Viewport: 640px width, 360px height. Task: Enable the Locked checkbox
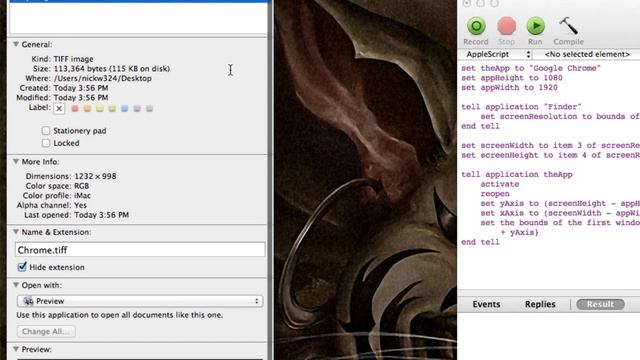46,143
